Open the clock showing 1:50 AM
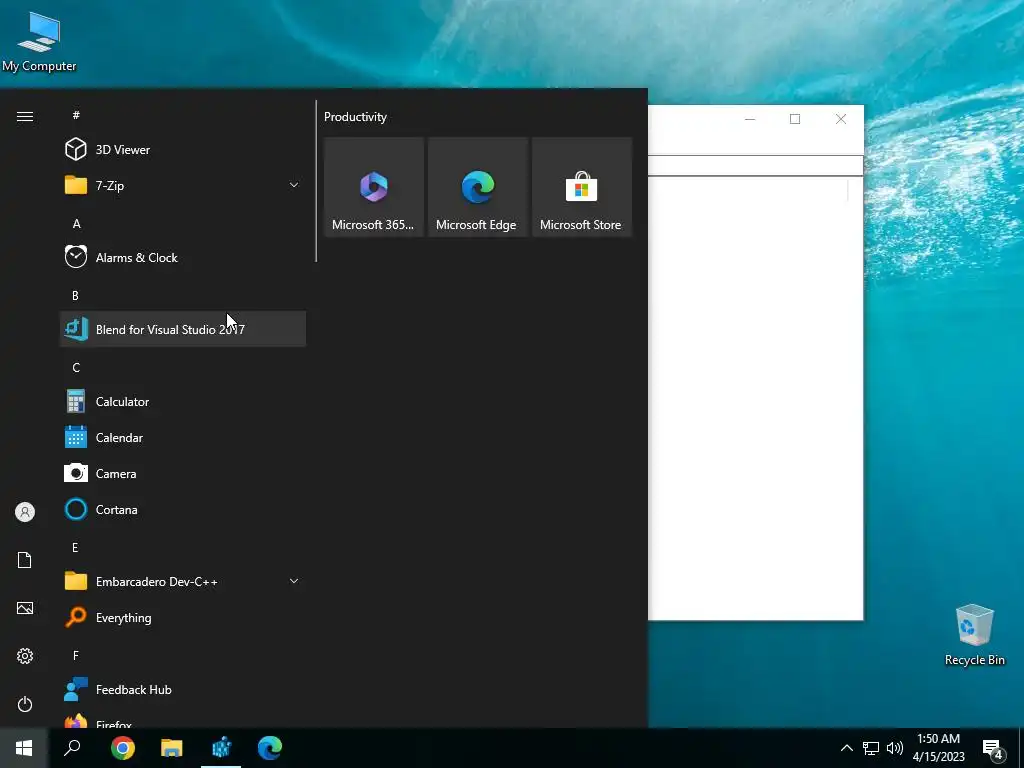Viewport: 1024px width, 768px height. (x=938, y=748)
